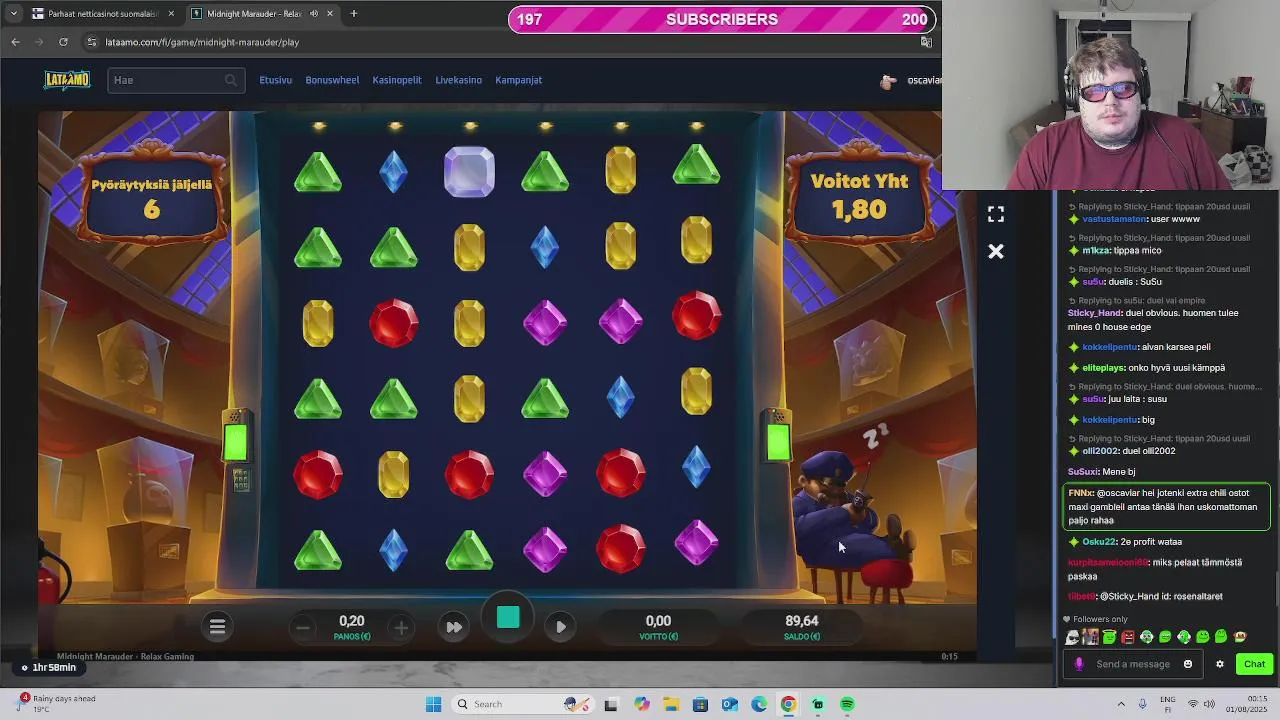This screenshot has width=1280, height=720.
Task: Click the Followers only chat notice
Action: click(1095, 619)
